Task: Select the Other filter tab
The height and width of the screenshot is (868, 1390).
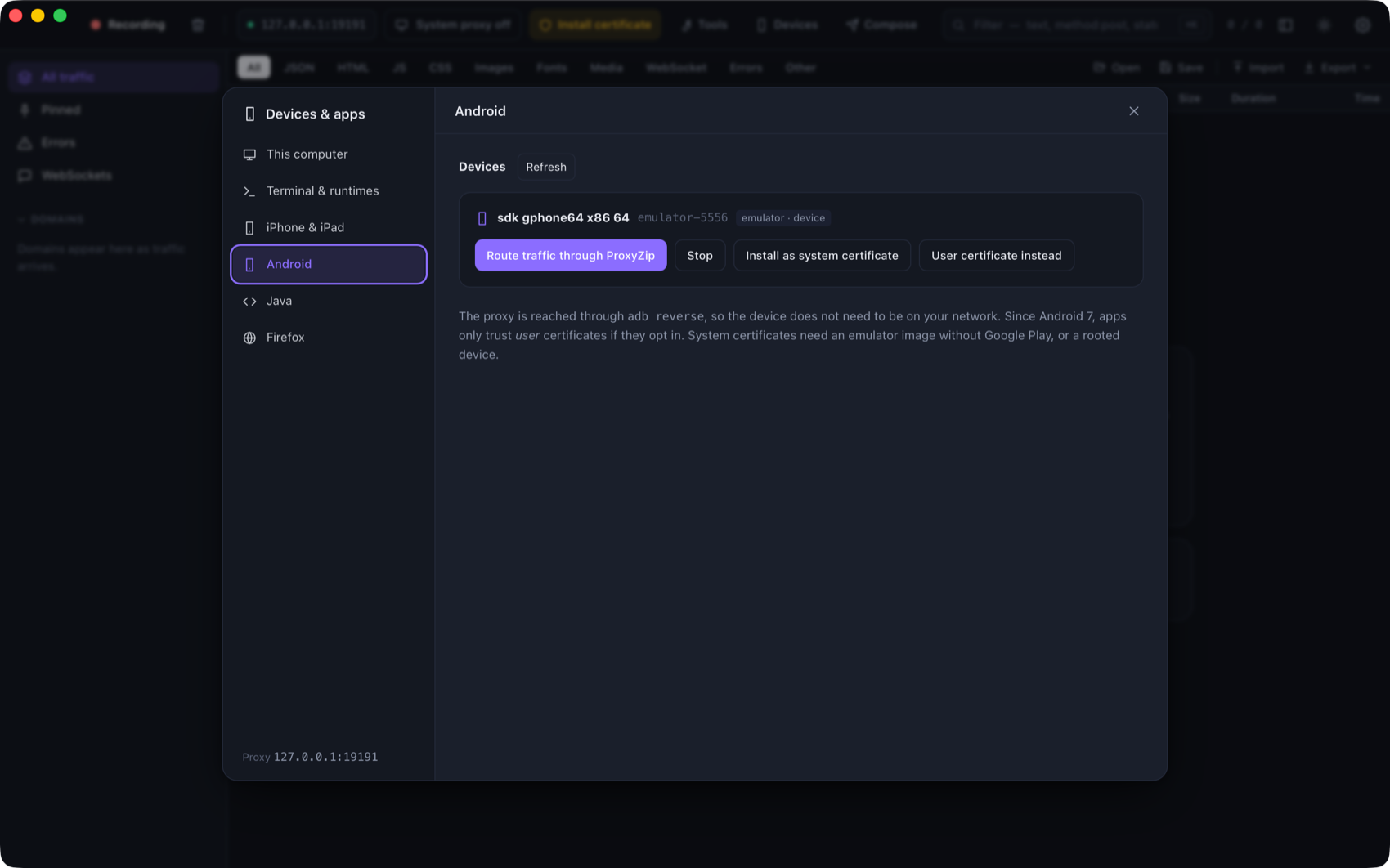Action: click(x=800, y=67)
